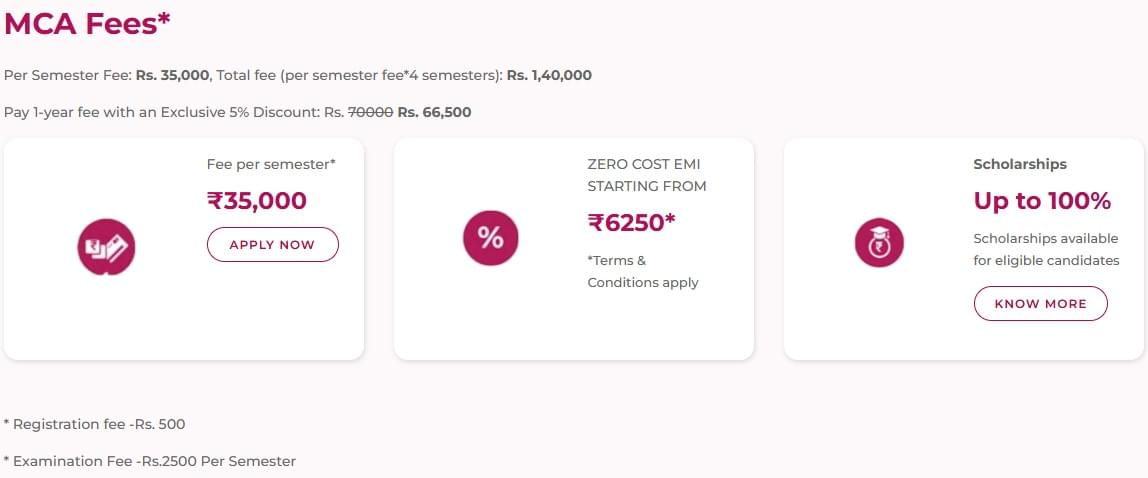Click the Scholarships card title

tap(1019, 164)
